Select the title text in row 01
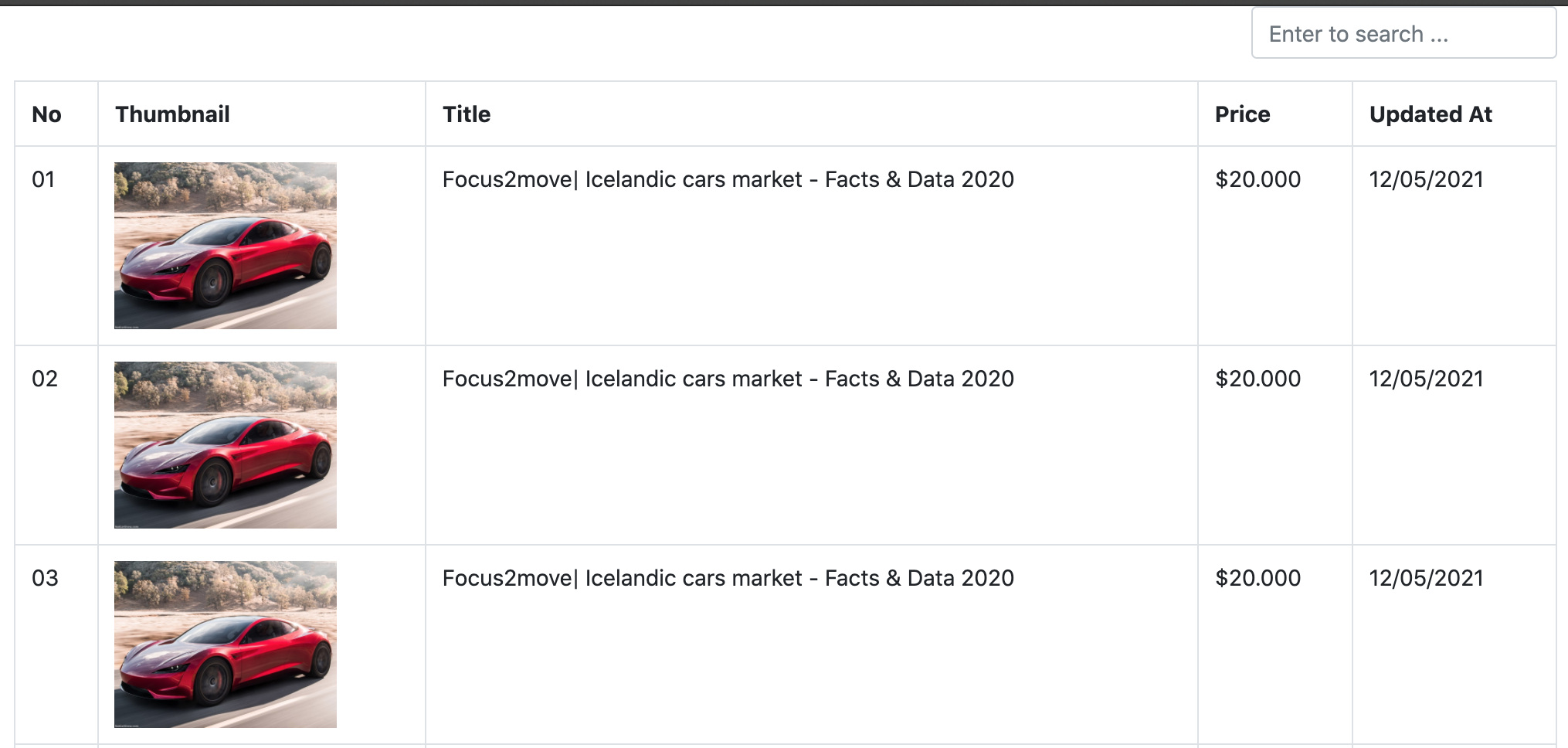Screen dimensions: 1568x748 [x=728, y=179]
